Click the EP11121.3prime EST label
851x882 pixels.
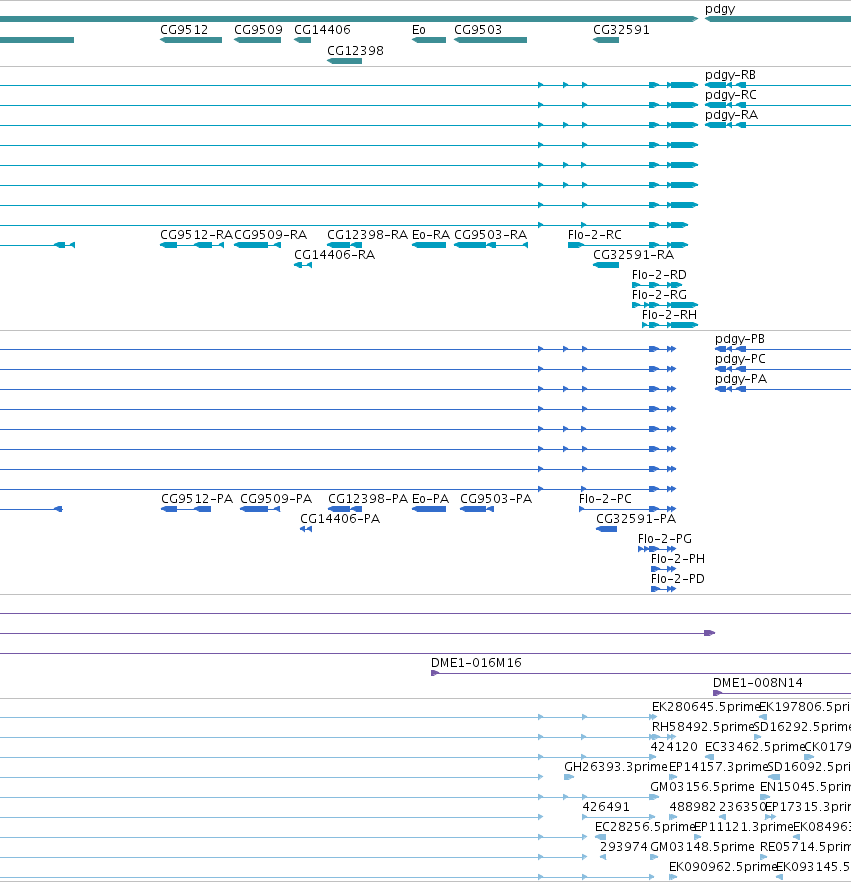[x=743, y=827]
